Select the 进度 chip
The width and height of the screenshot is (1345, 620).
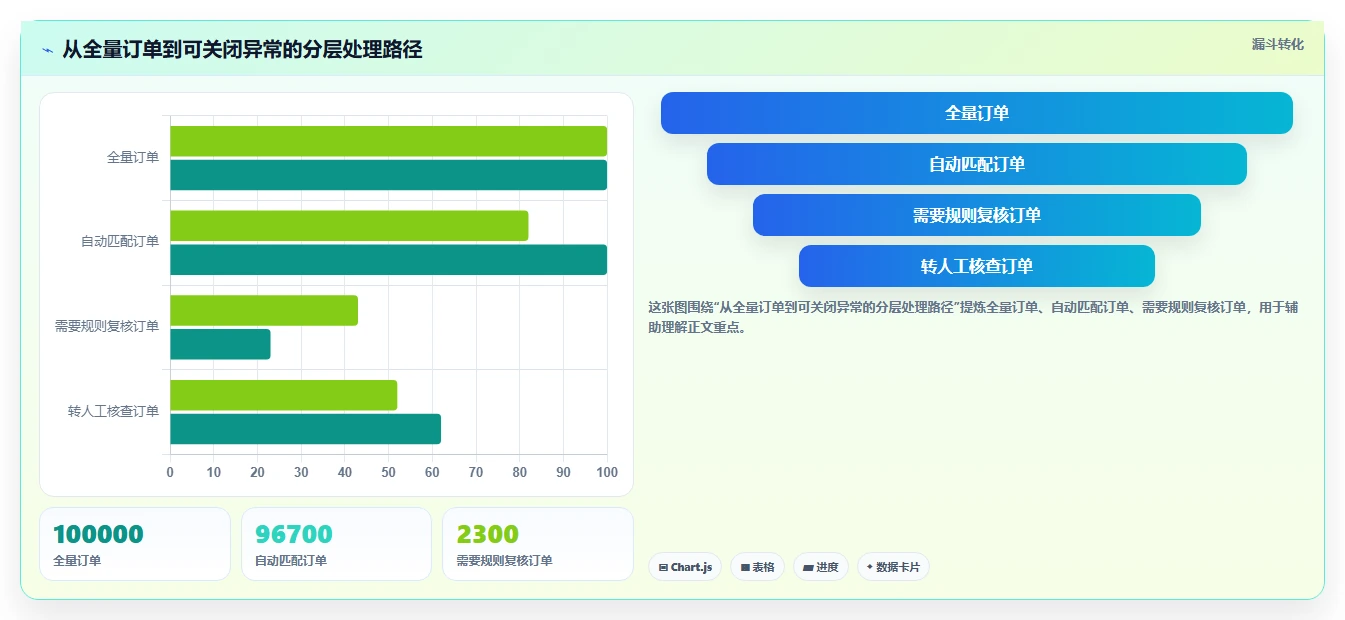coord(821,567)
